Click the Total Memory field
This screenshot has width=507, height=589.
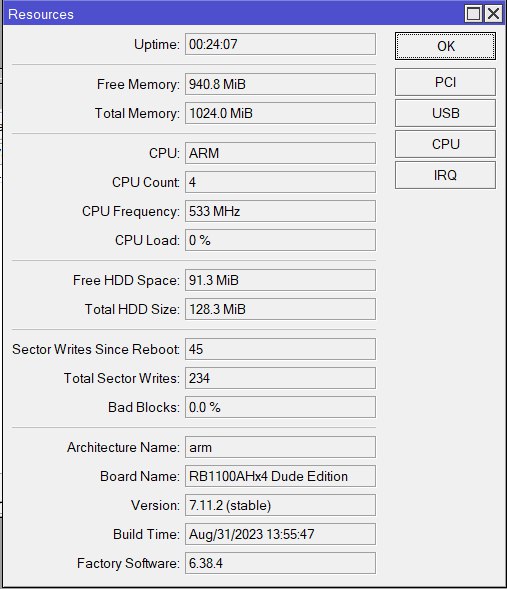point(280,113)
